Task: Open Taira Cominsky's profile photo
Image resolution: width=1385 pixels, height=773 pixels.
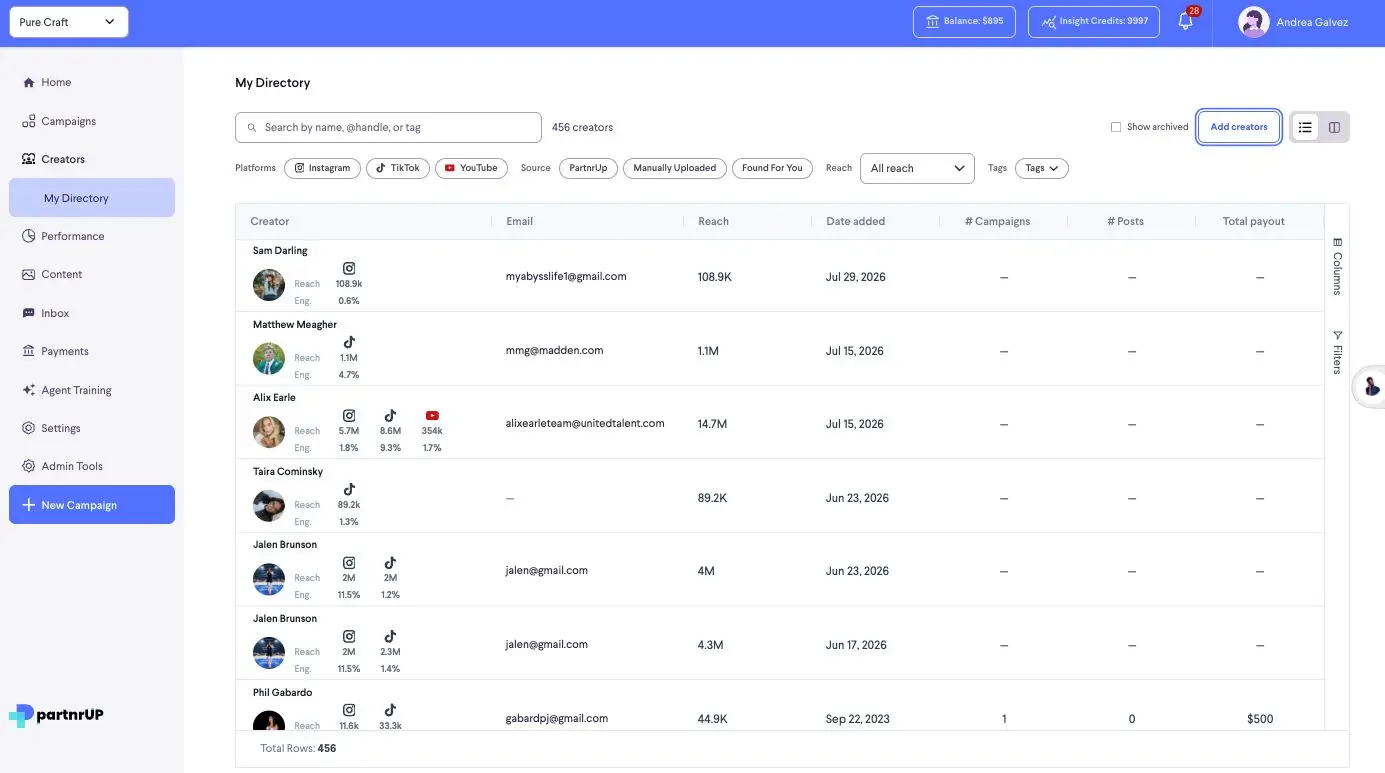Action: tap(269, 506)
